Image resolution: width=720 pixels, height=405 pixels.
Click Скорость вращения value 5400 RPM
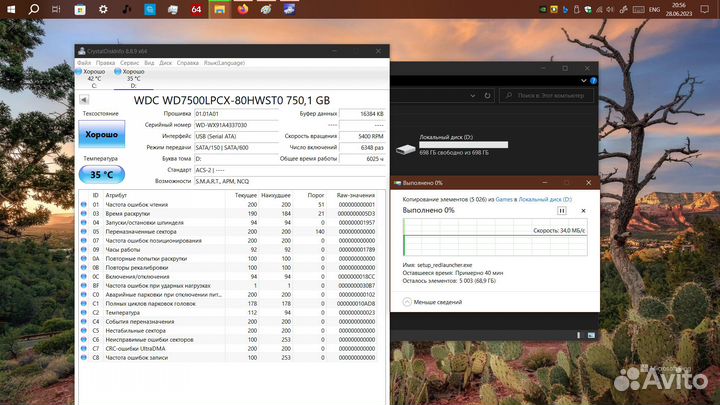point(362,136)
